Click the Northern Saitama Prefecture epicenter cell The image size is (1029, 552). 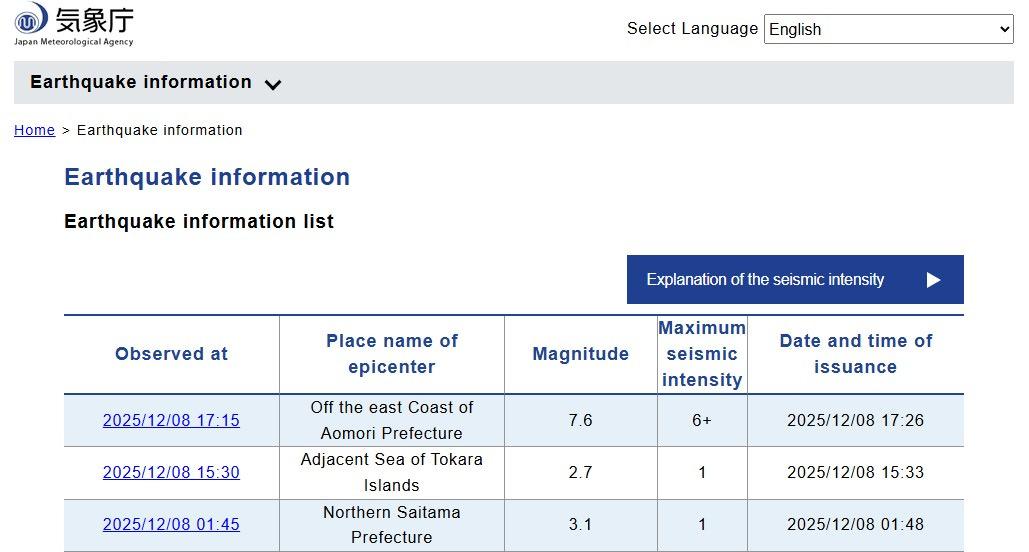pyautogui.click(x=391, y=524)
